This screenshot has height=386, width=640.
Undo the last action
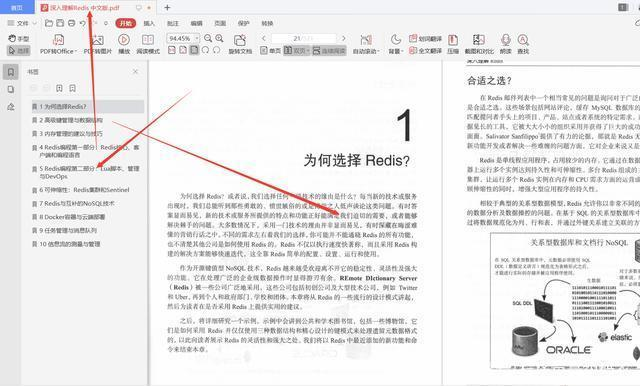click(x=83, y=23)
